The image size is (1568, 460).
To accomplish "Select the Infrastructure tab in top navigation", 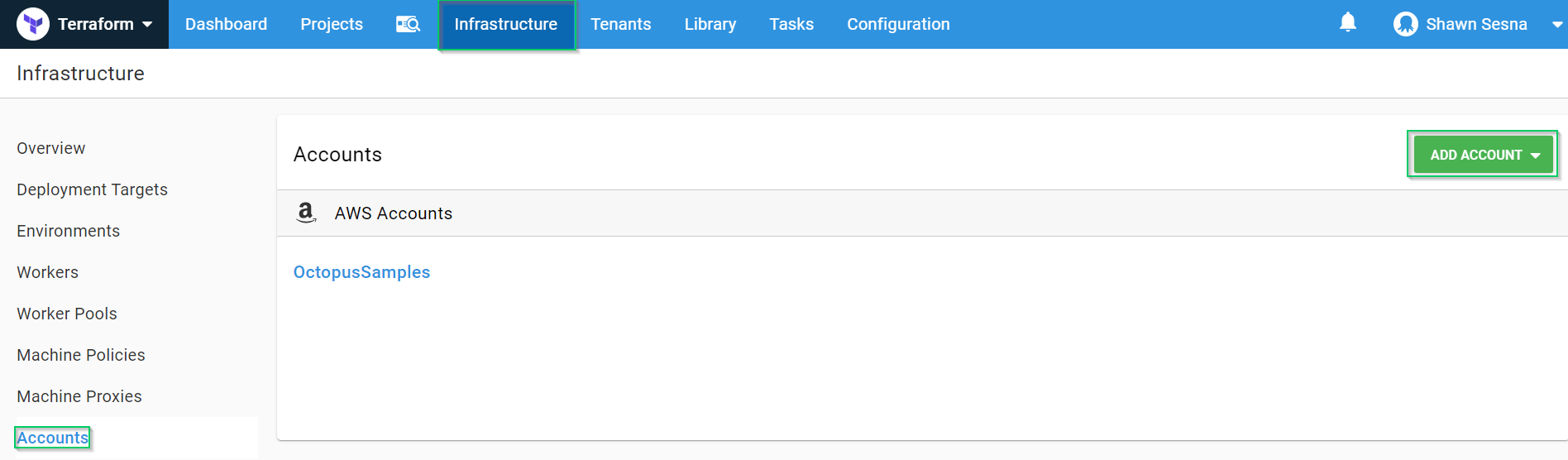I will (x=505, y=24).
